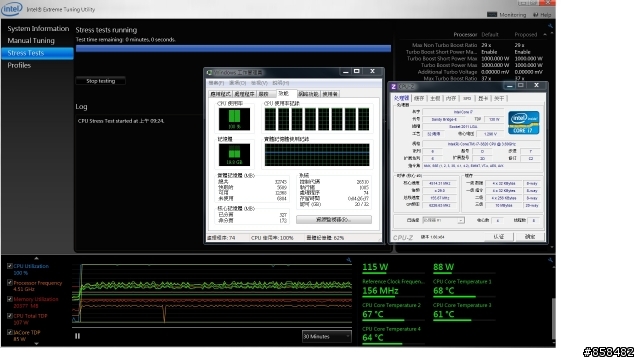The width and height of the screenshot is (640, 360).
Task: Switch to the 關於 tab in CPU-Z
Action: tap(499, 99)
